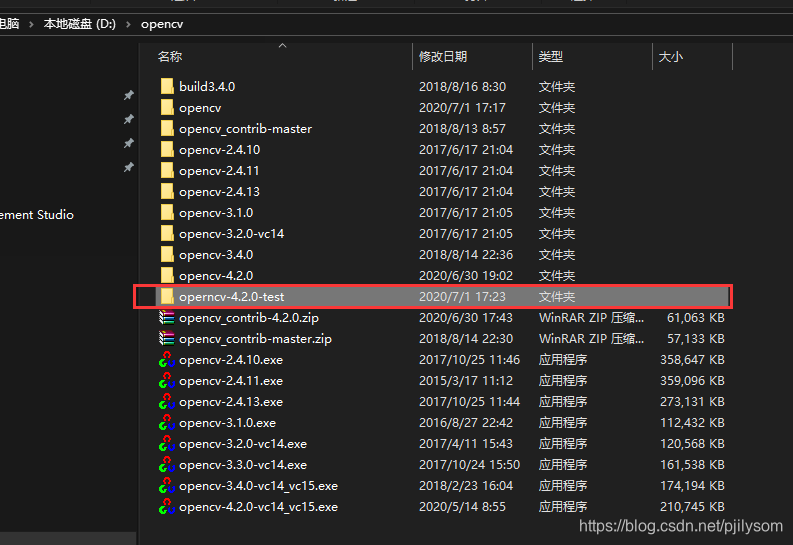This screenshot has height=545, width=793.
Task: Expand breadcrumb chevron after 本地磁盘 (D:)
Action: 128,24
